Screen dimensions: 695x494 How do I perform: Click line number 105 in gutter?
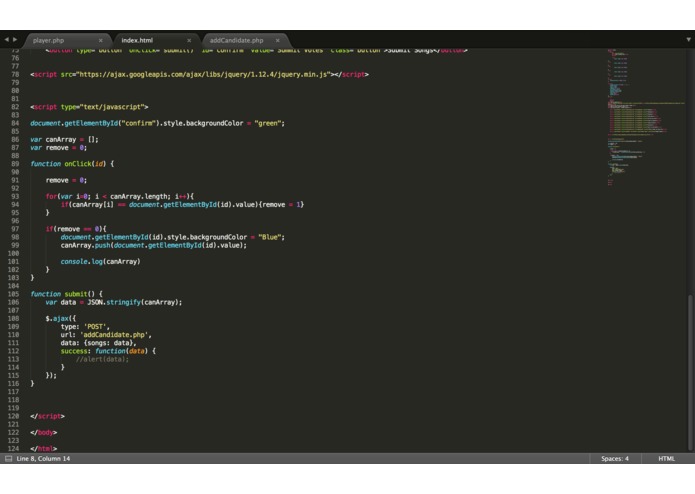pos(13,294)
